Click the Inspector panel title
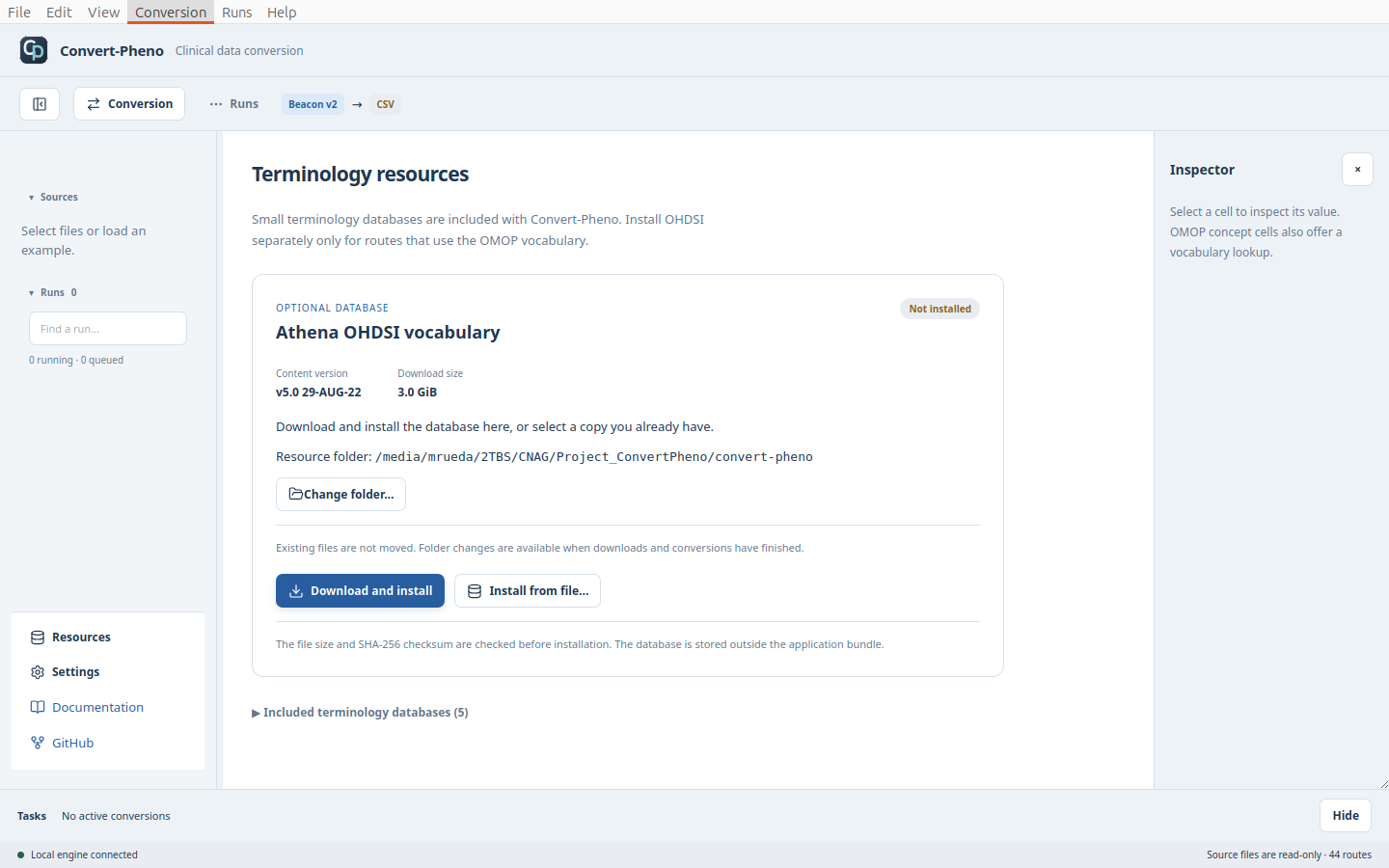The height and width of the screenshot is (868, 1389). click(1202, 170)
